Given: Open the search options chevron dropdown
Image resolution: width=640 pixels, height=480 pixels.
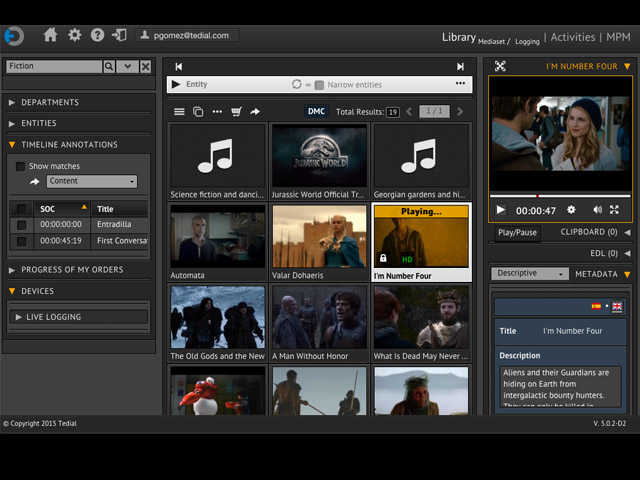Looking at the screenshot, I should tap(127, 66).
